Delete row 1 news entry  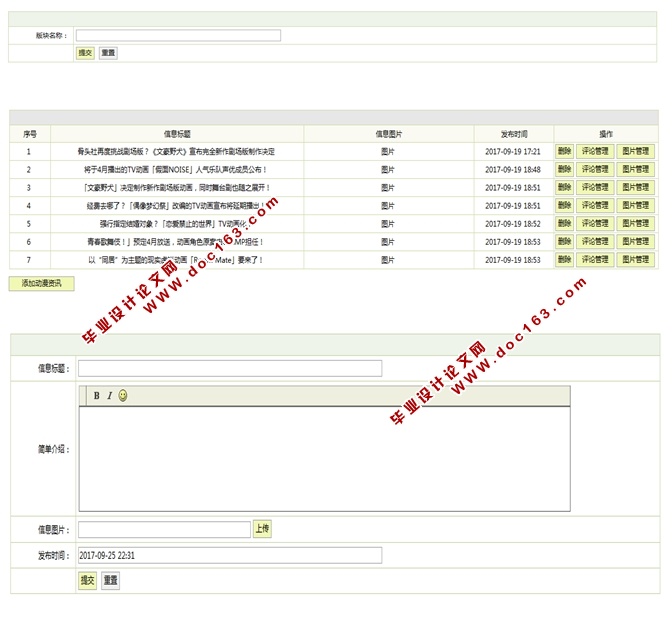point(564,151)
